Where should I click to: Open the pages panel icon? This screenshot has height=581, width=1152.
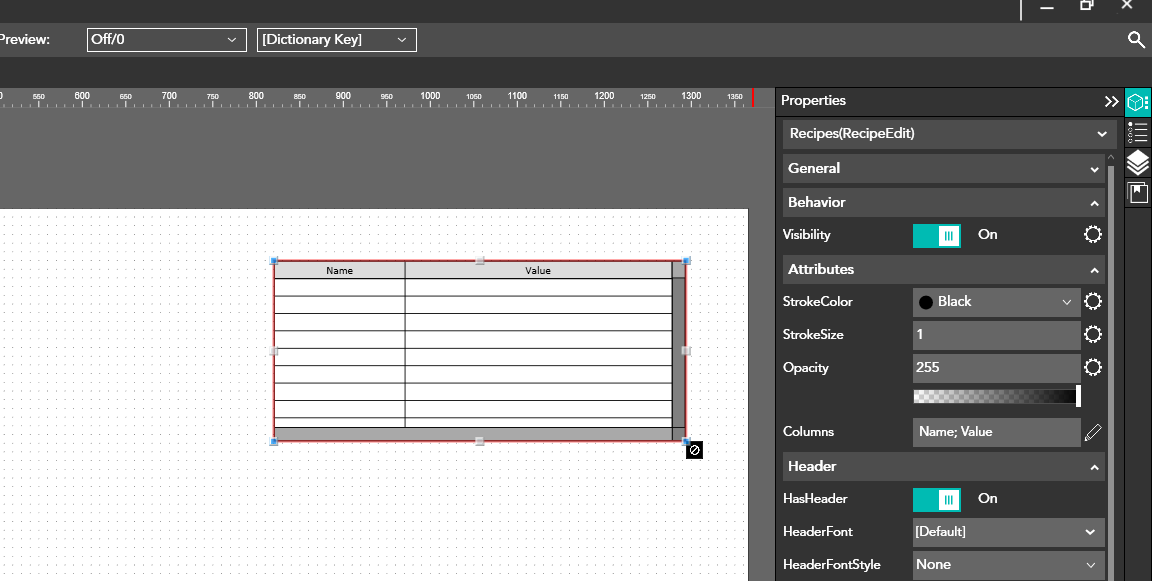click(x=1138, y=192)
